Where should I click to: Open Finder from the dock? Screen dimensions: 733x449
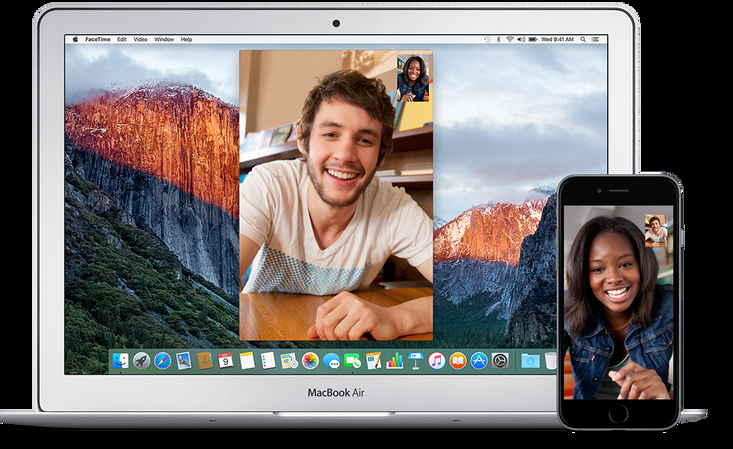(121, 361)
